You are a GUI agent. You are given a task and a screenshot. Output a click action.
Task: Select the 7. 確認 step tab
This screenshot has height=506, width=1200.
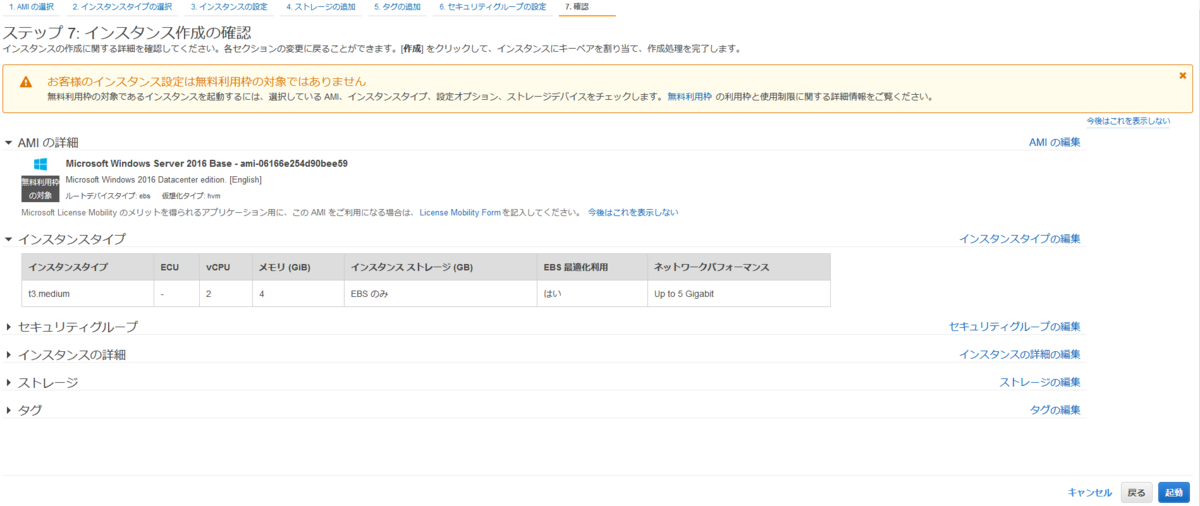tap(577, 7)
